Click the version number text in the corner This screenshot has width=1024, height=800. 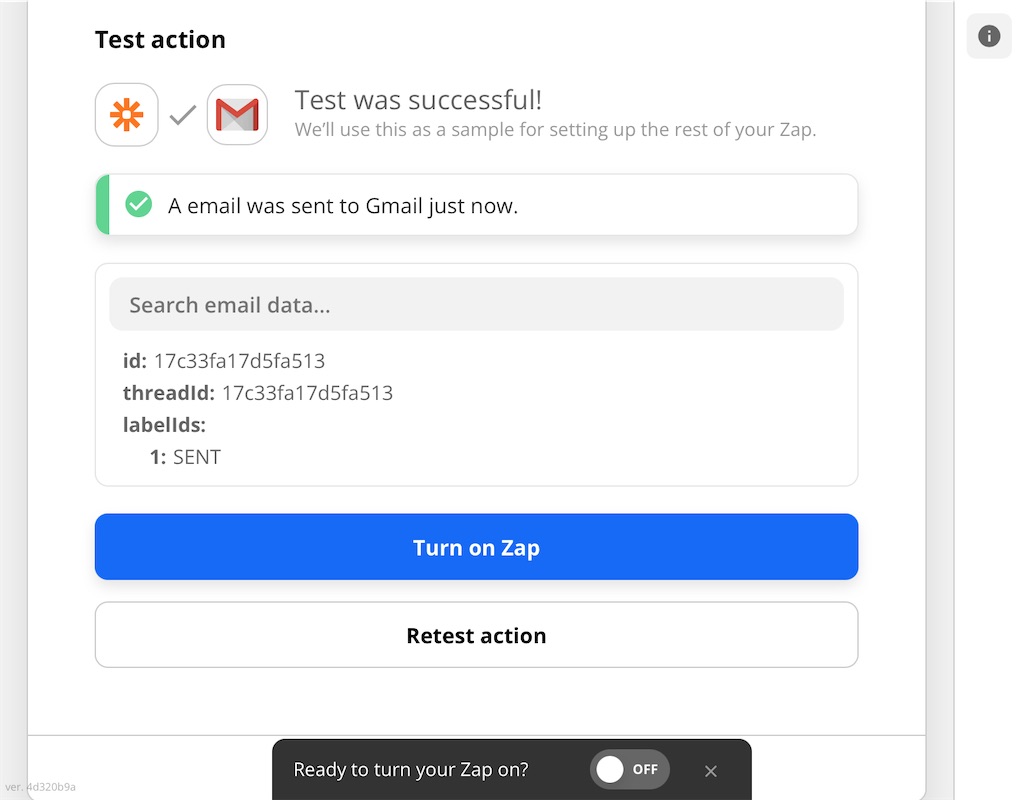point(40,787)
